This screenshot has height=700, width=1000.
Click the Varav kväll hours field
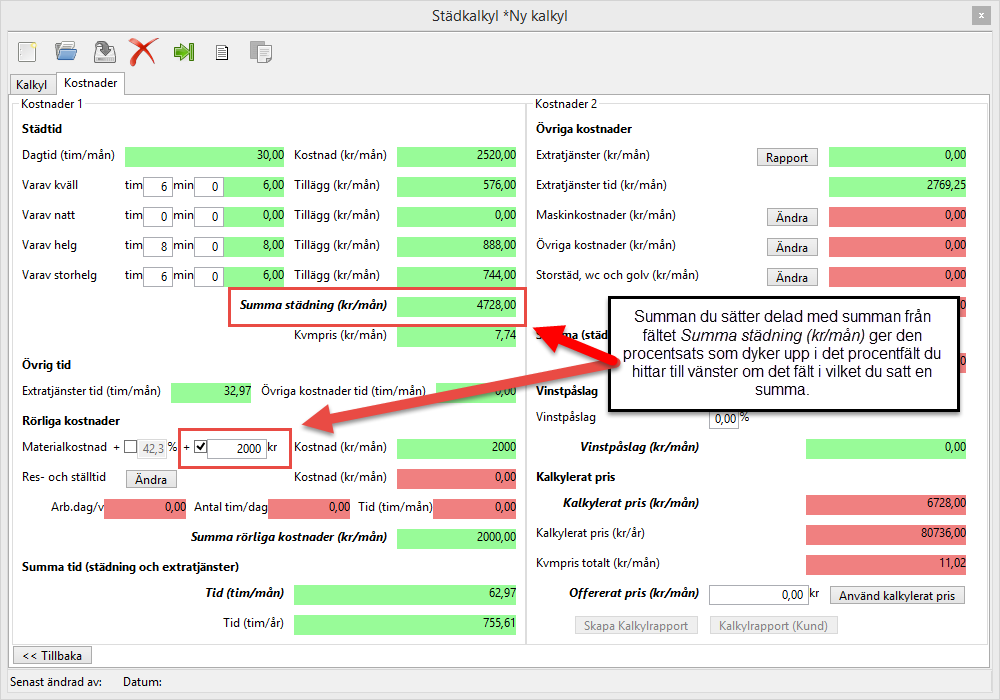point(158,186)
